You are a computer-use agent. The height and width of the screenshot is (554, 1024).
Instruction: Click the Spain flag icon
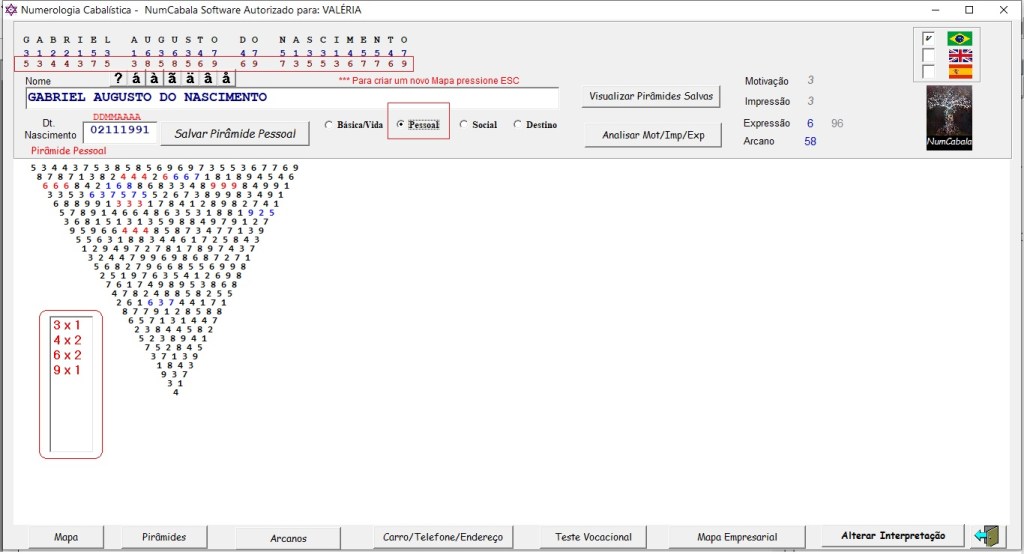point(960,72)
